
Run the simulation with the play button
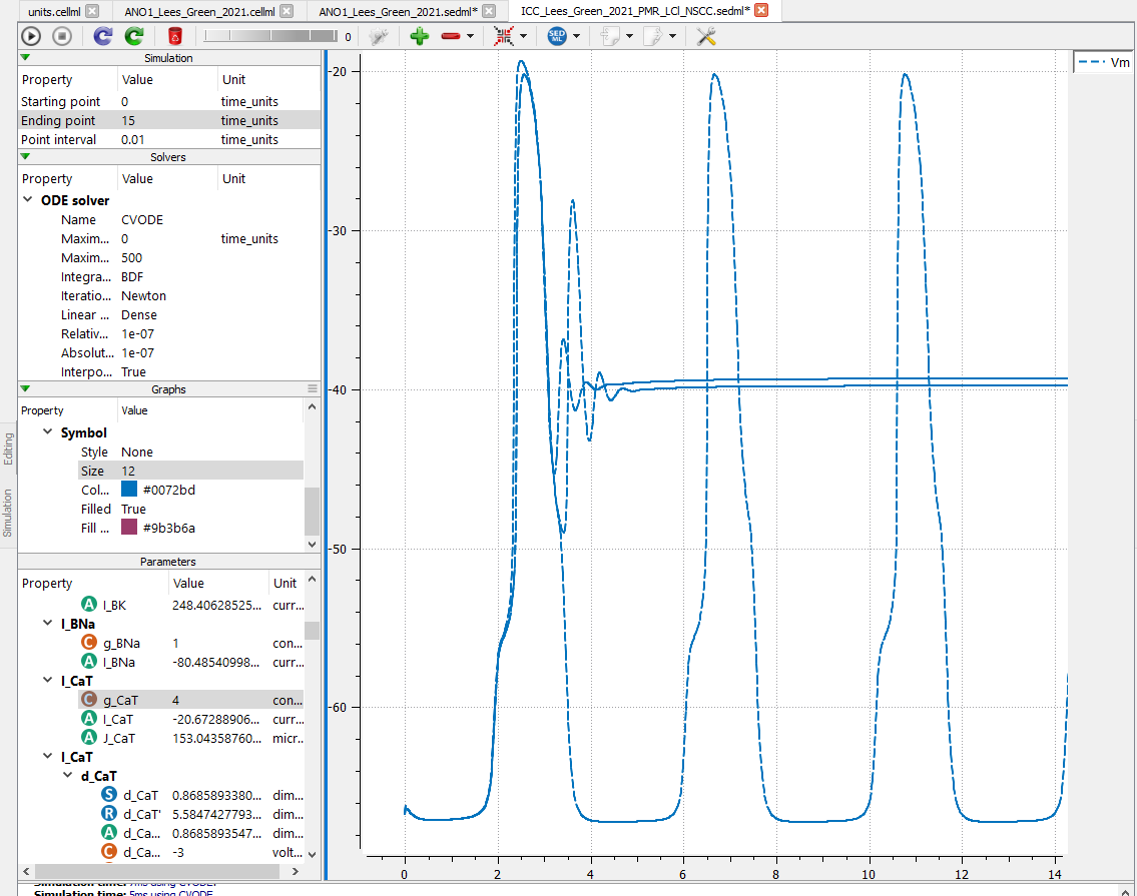point(31,36)
